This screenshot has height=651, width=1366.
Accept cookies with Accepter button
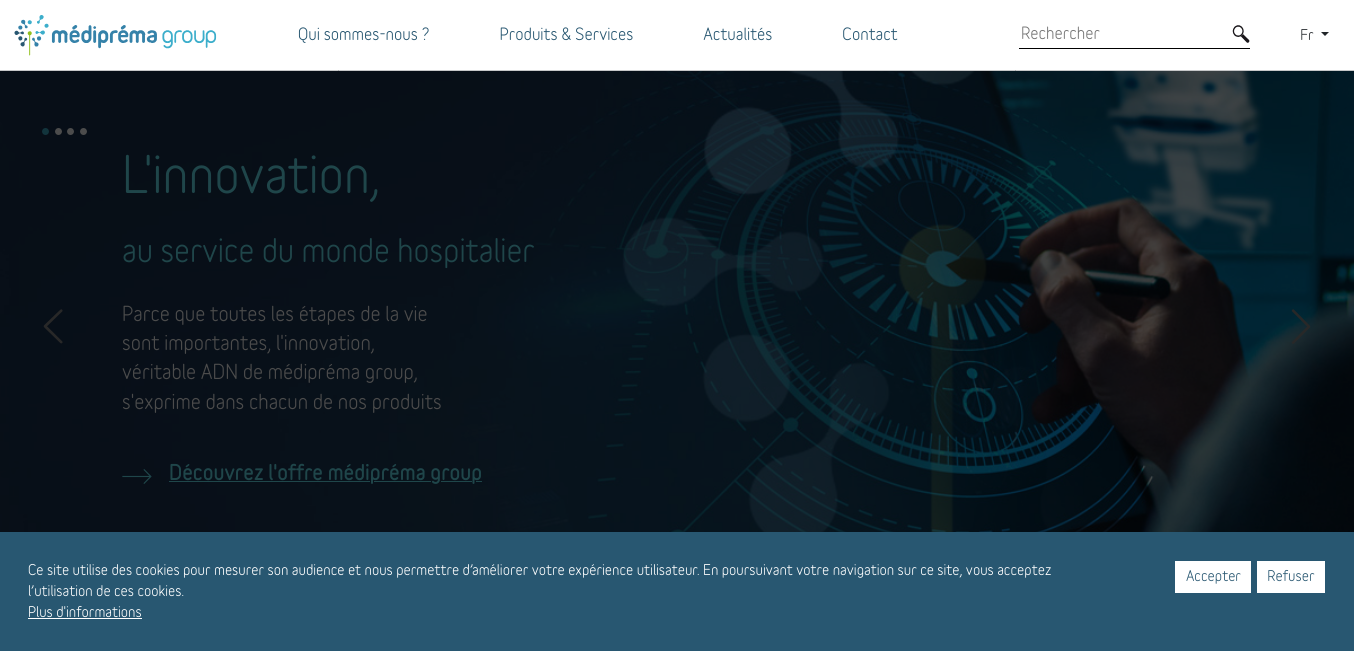1213,577
